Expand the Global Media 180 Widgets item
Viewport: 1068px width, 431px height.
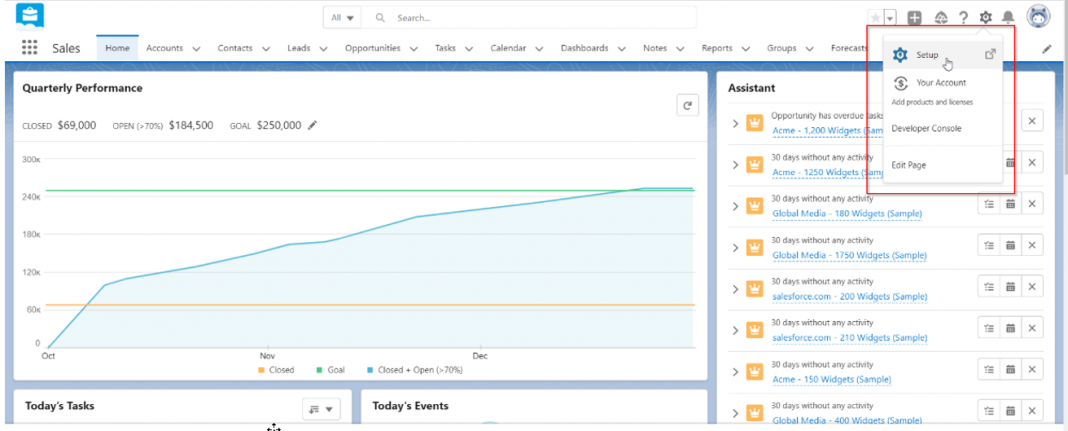735,206
